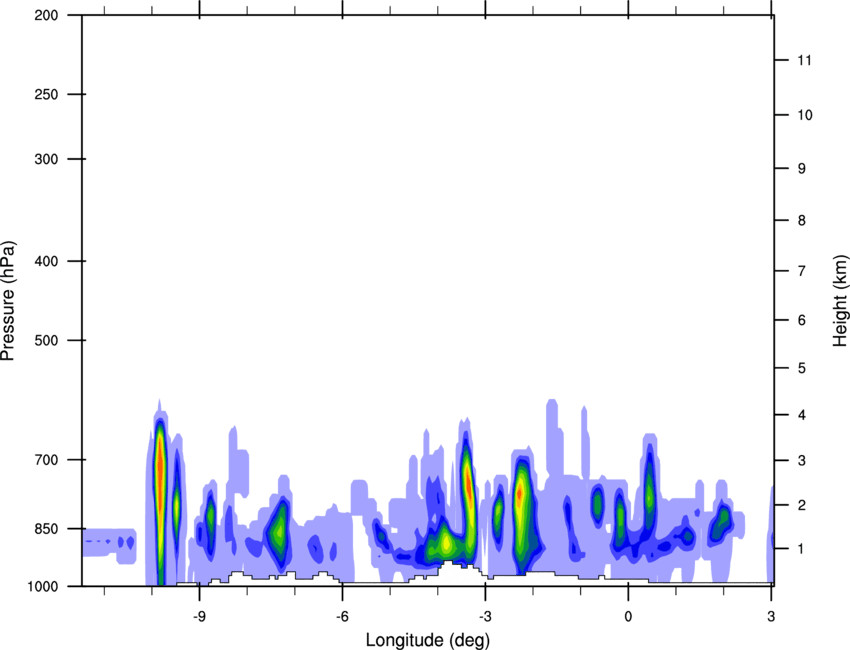Click the 2 km height label
850x650 pixels.
(x=802, y=505)
